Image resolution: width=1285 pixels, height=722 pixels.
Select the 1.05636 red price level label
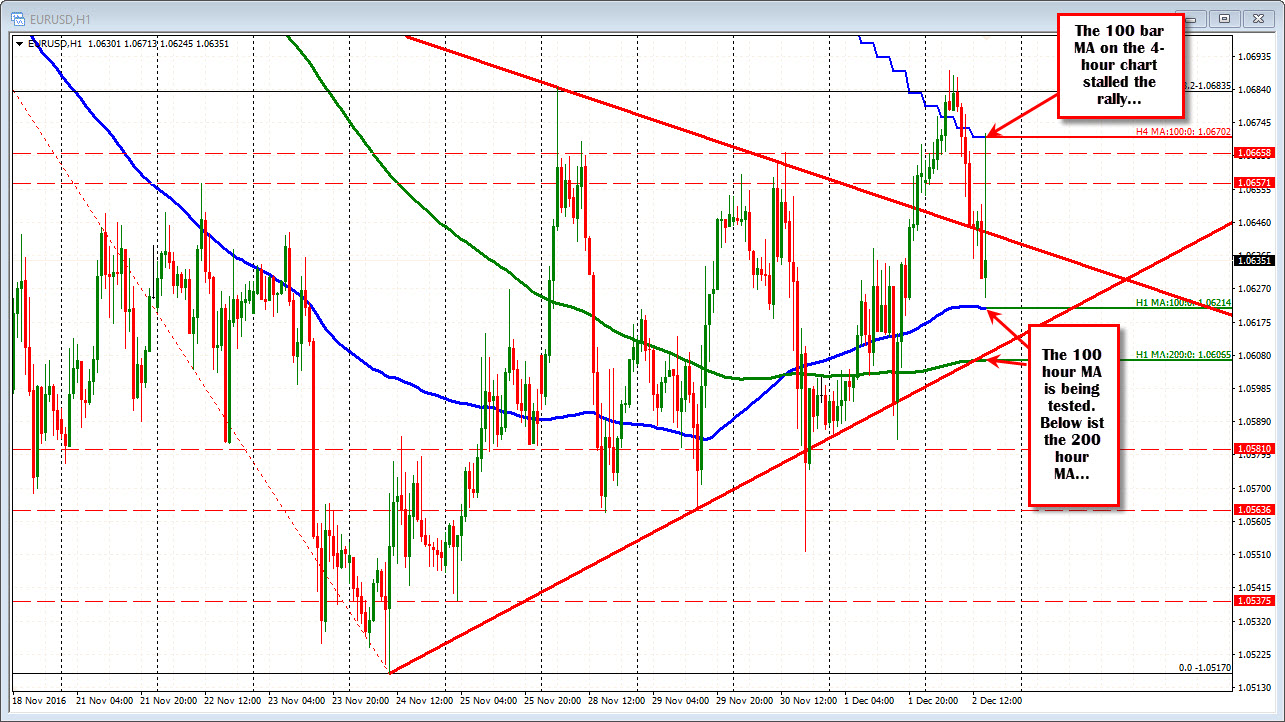click(1255, 509)
